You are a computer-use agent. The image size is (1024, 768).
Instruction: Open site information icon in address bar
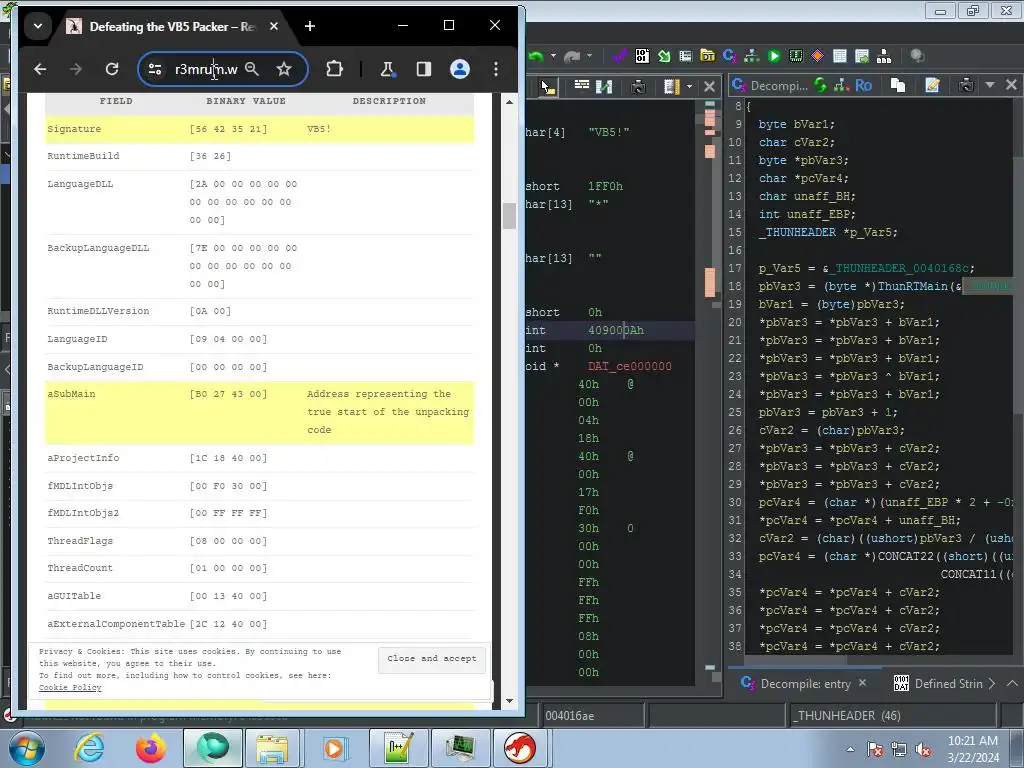155,69
